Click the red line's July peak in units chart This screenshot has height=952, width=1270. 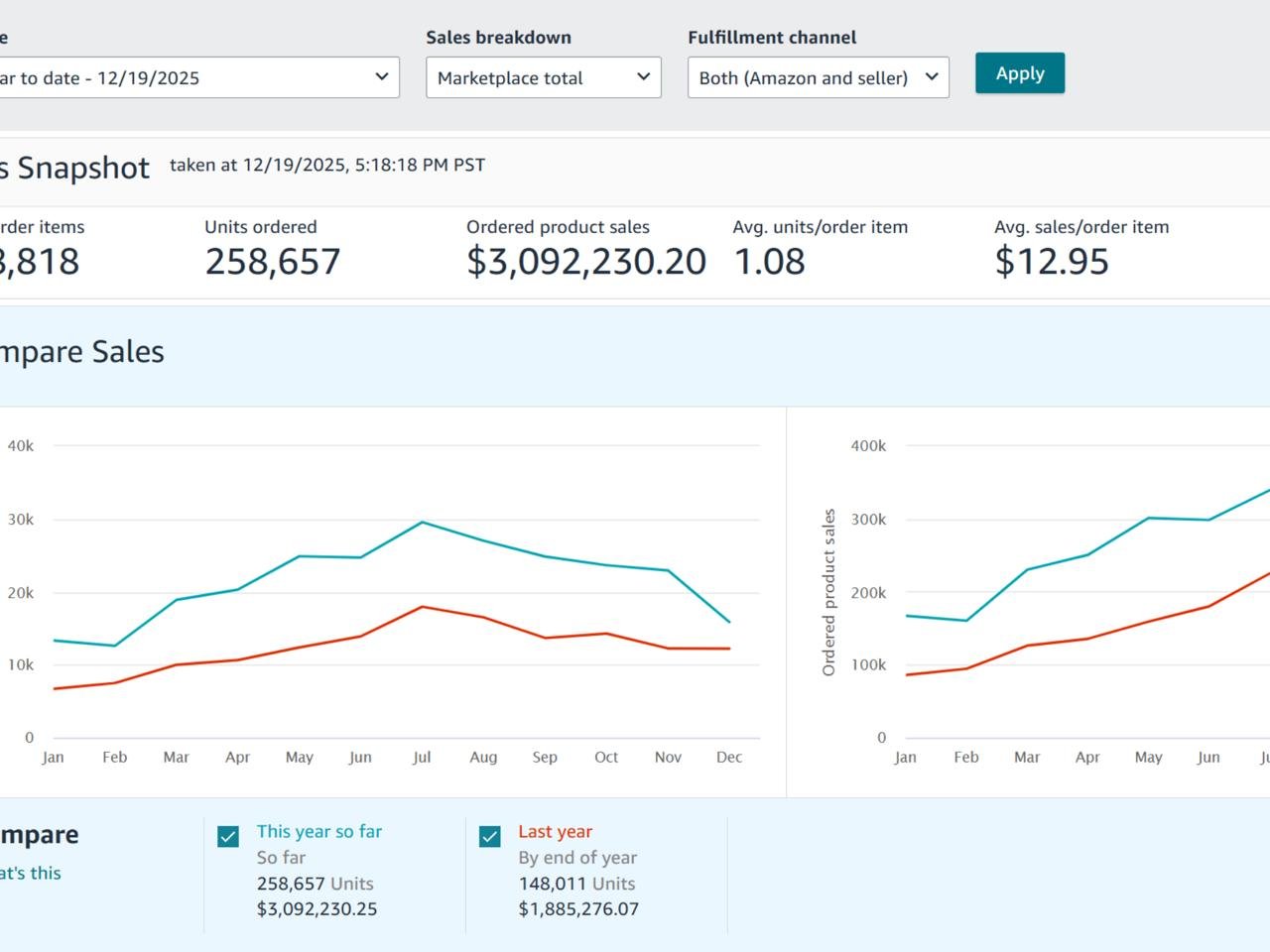click(423, 606)
